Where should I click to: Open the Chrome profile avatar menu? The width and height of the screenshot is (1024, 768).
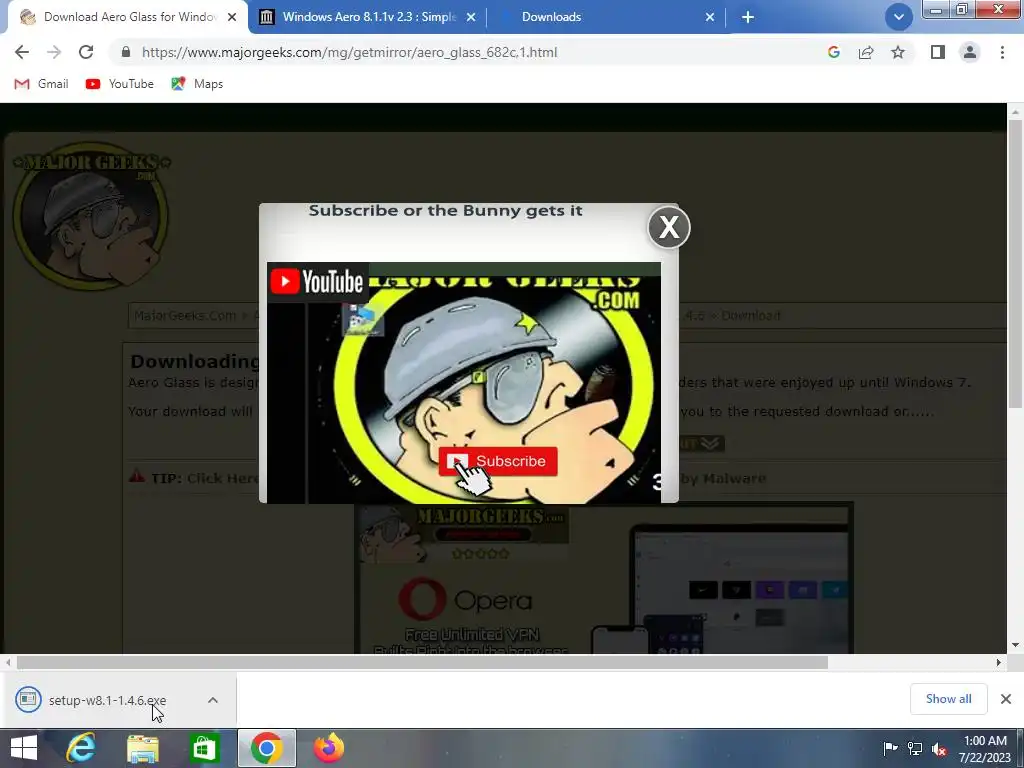point(970,52)
